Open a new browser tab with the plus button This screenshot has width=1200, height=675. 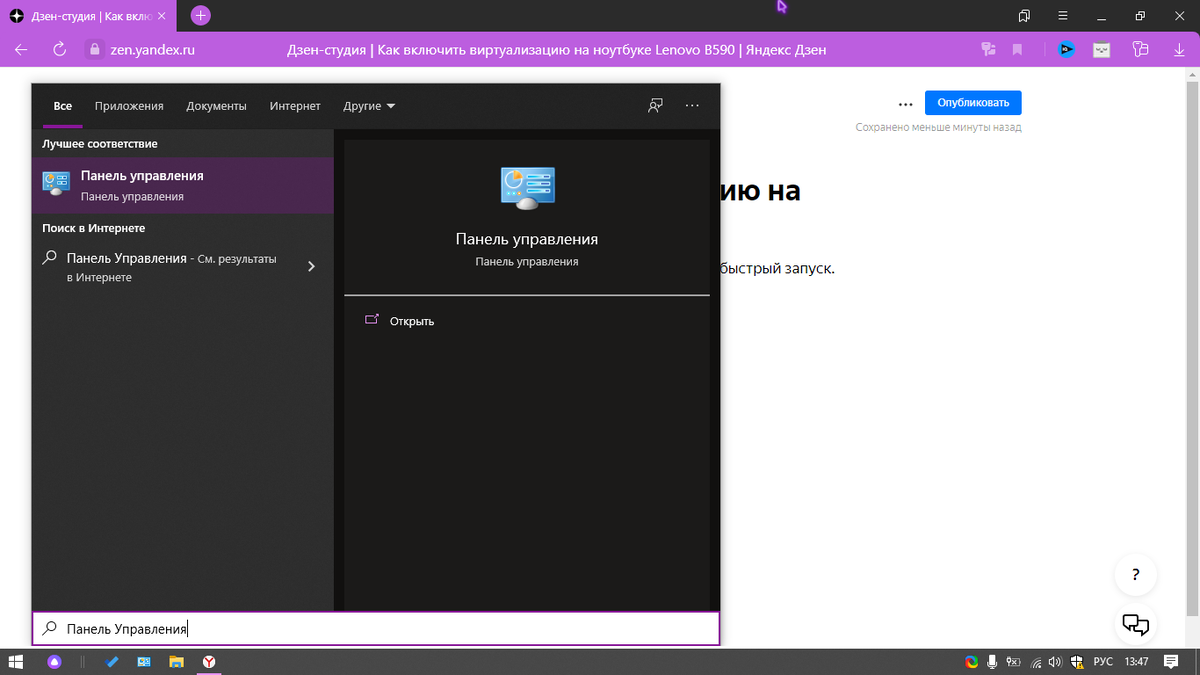(x=200, y=15)
